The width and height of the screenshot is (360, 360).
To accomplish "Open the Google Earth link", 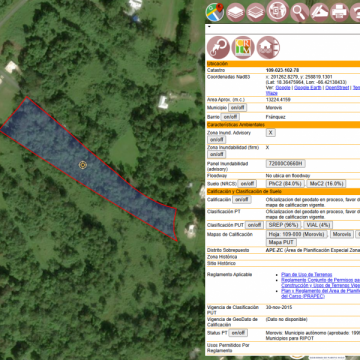I will coord(308,88).
